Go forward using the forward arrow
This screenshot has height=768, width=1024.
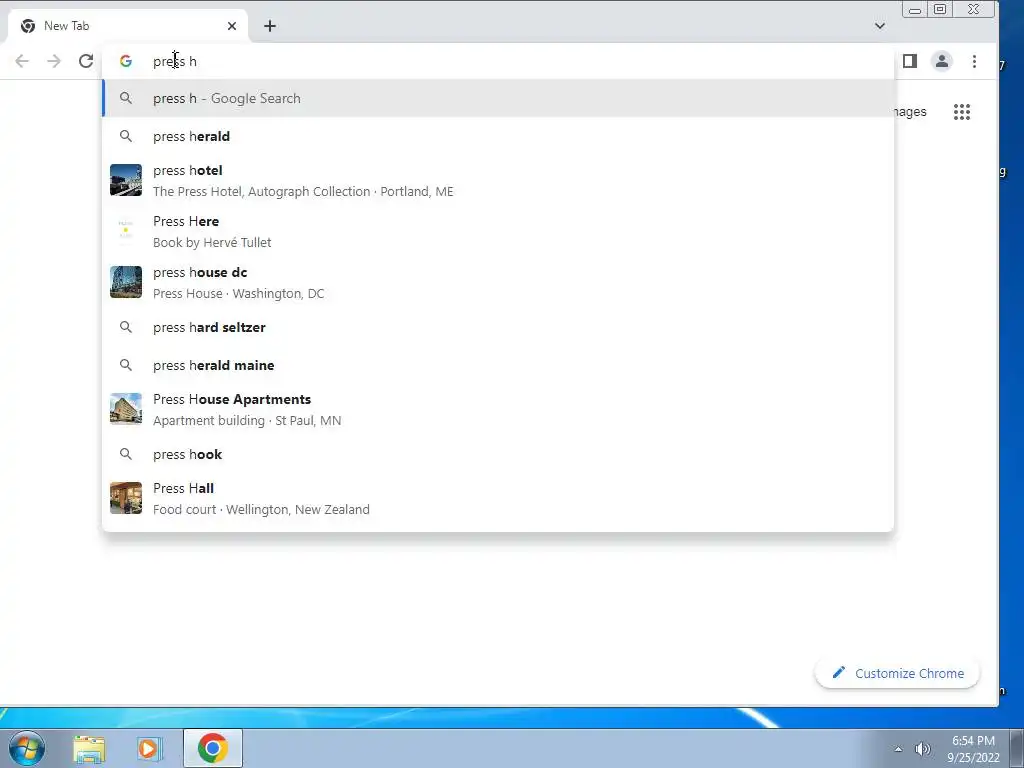(54, 61)
